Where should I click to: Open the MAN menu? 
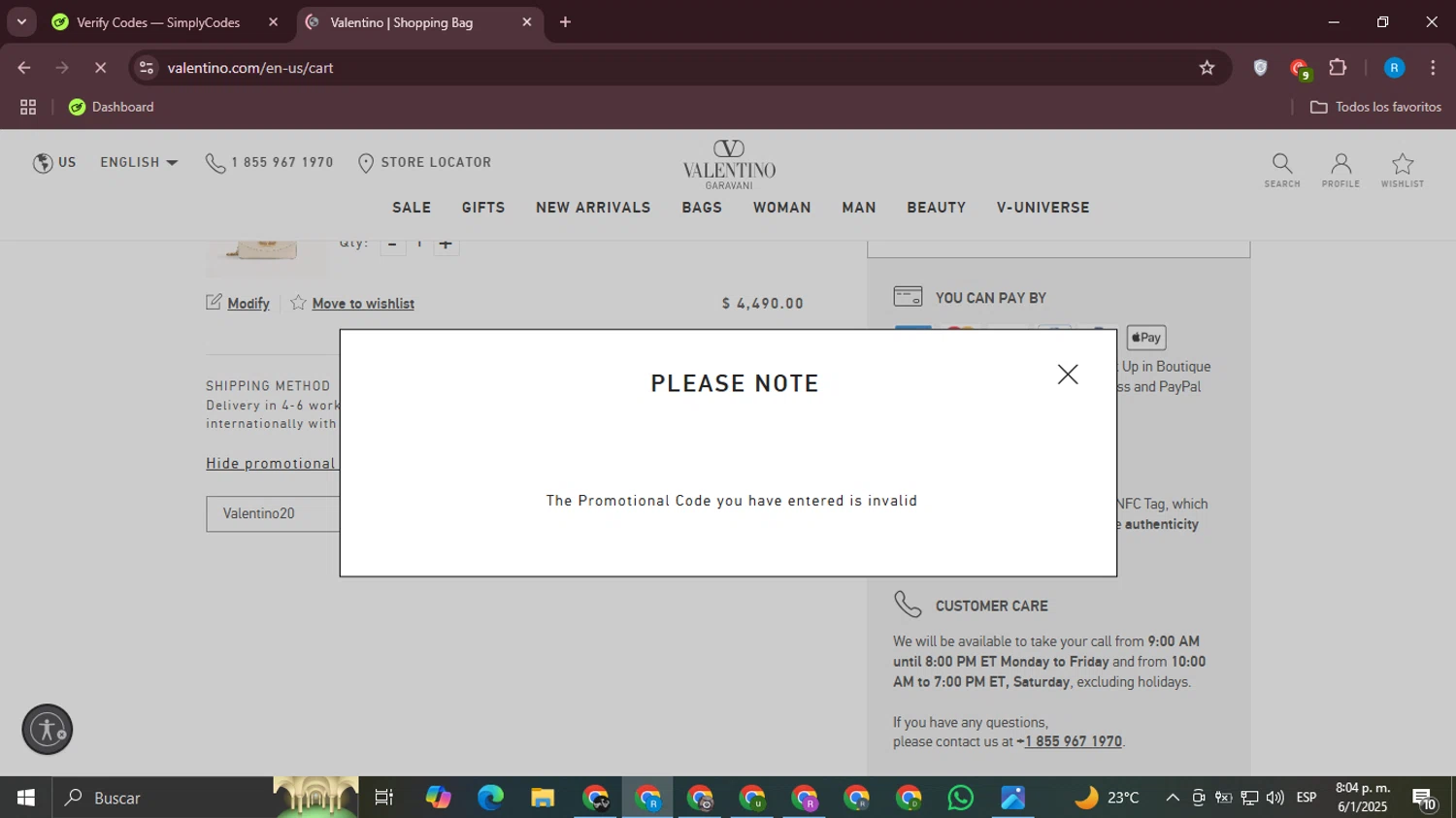click(859, 208)
